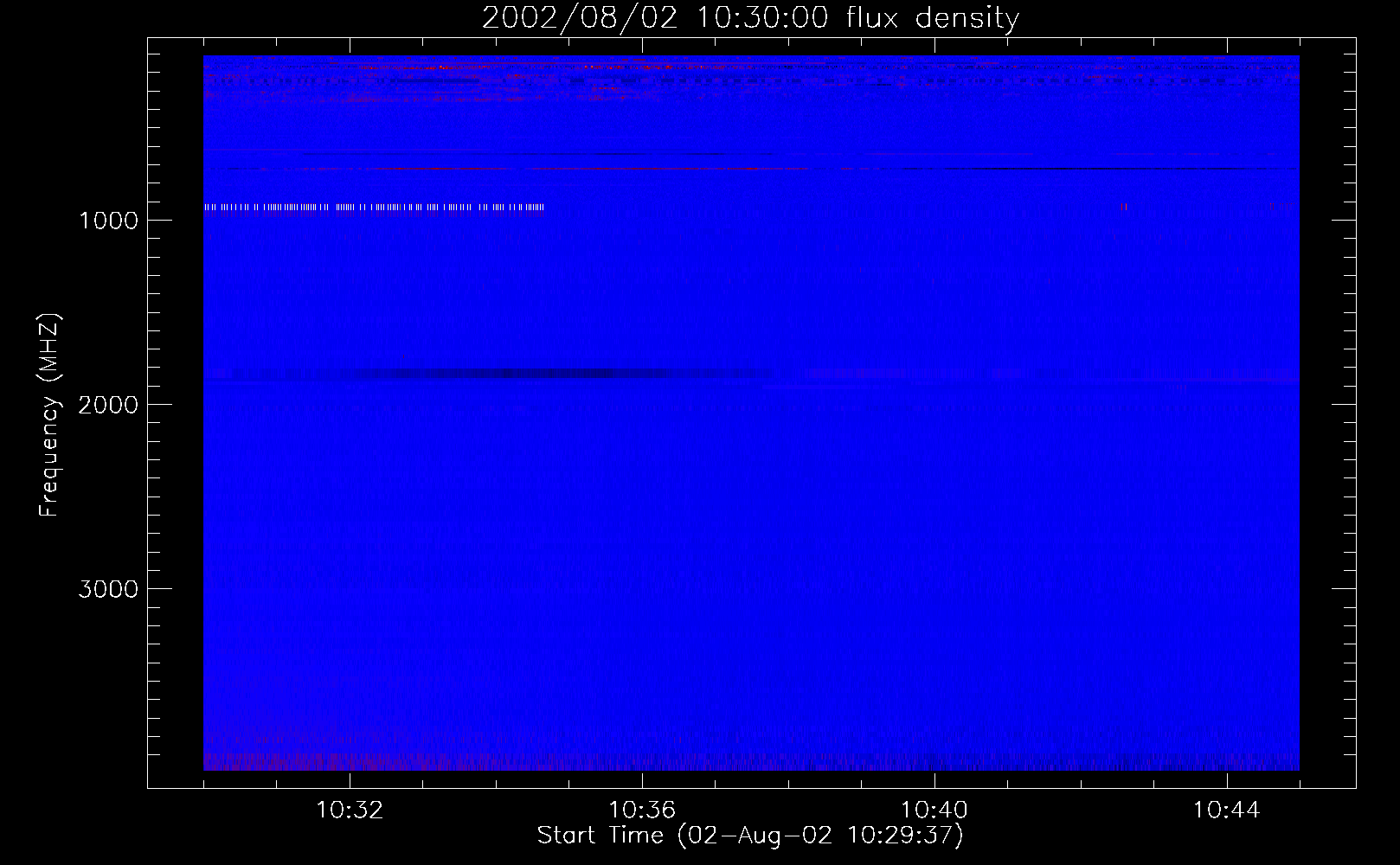Click the 1000 frequency tick label
Viewport: 1400px width, 865px height.
tap(108, 221)
